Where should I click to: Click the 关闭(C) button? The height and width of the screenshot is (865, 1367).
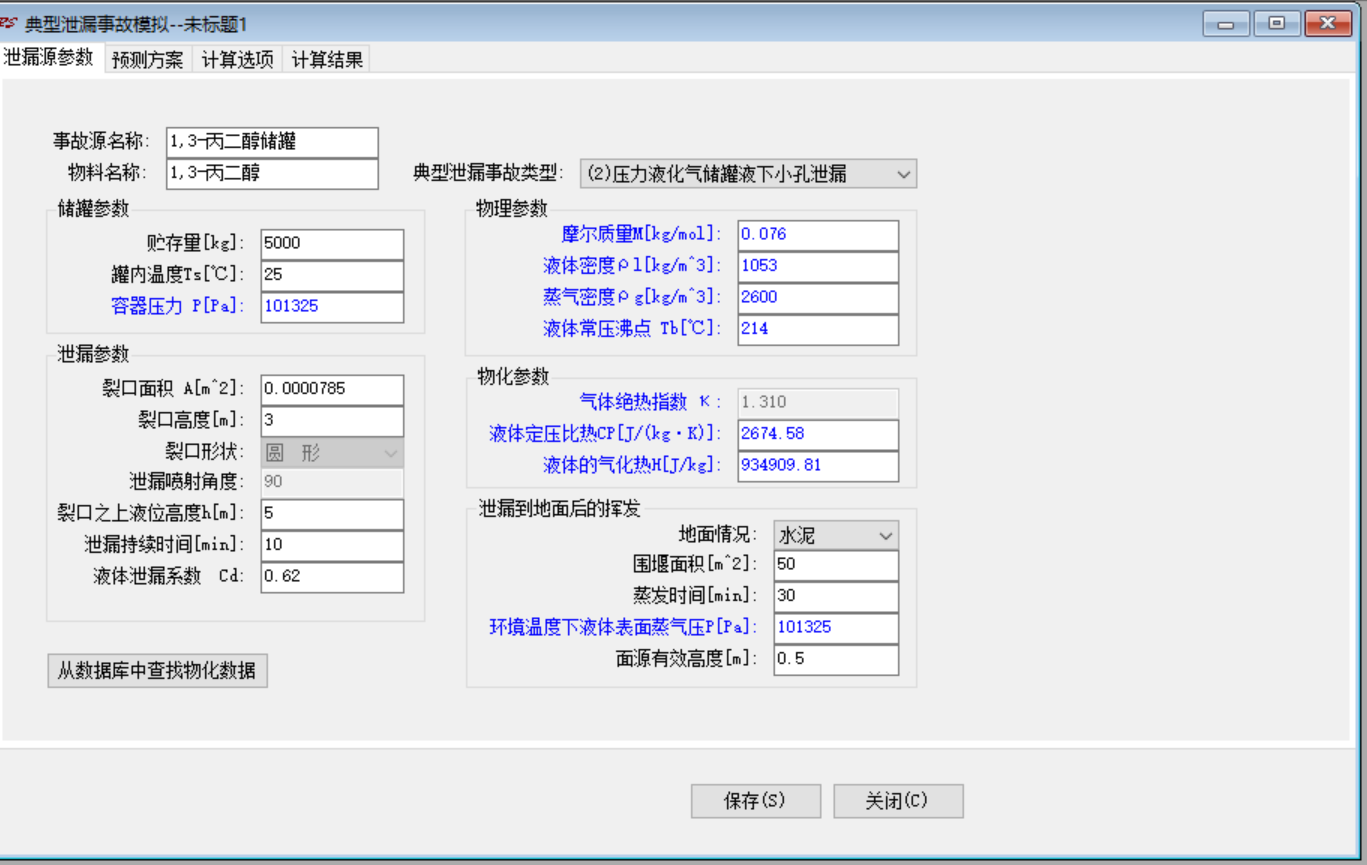pyautogui.click(x=898, y=801)
